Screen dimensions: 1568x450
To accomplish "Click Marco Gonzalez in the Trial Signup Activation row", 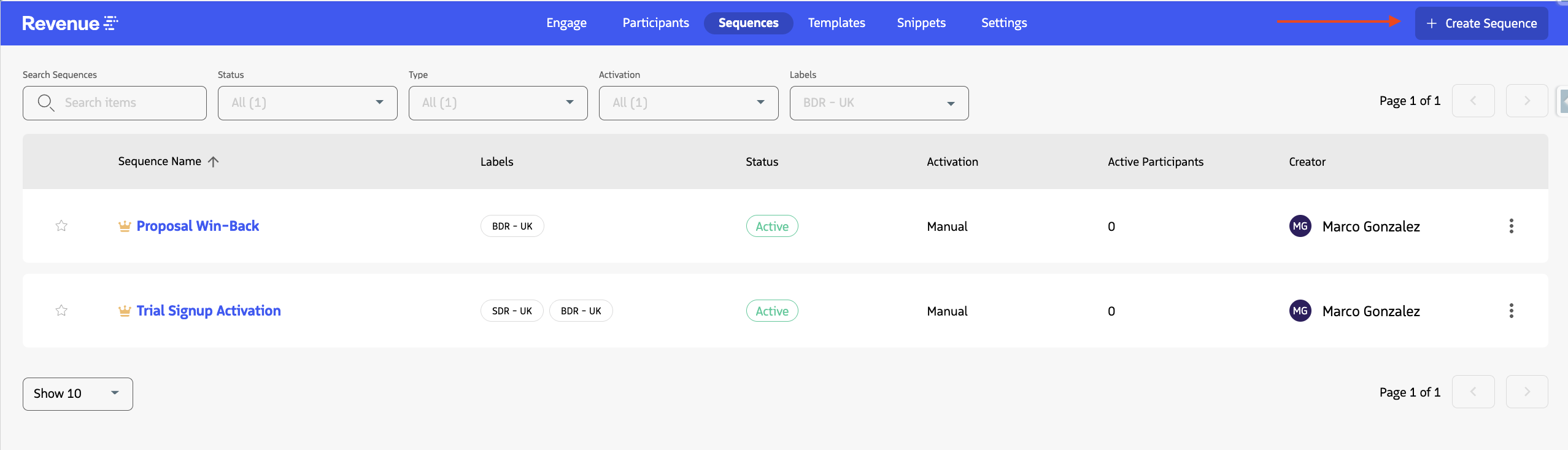I will (1371, 311).
